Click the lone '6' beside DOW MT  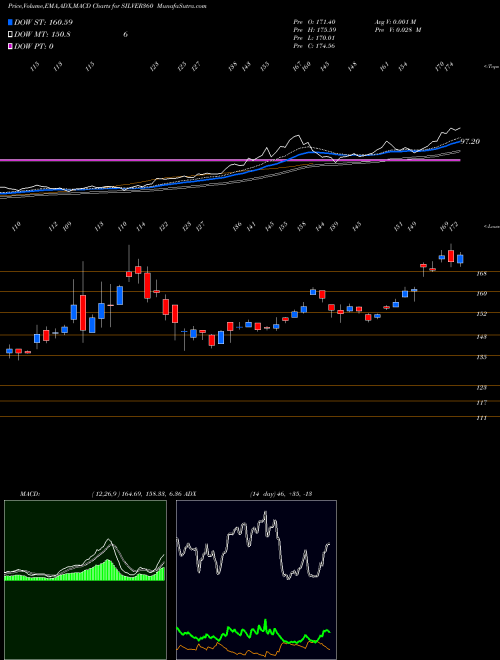click(125, 35)
